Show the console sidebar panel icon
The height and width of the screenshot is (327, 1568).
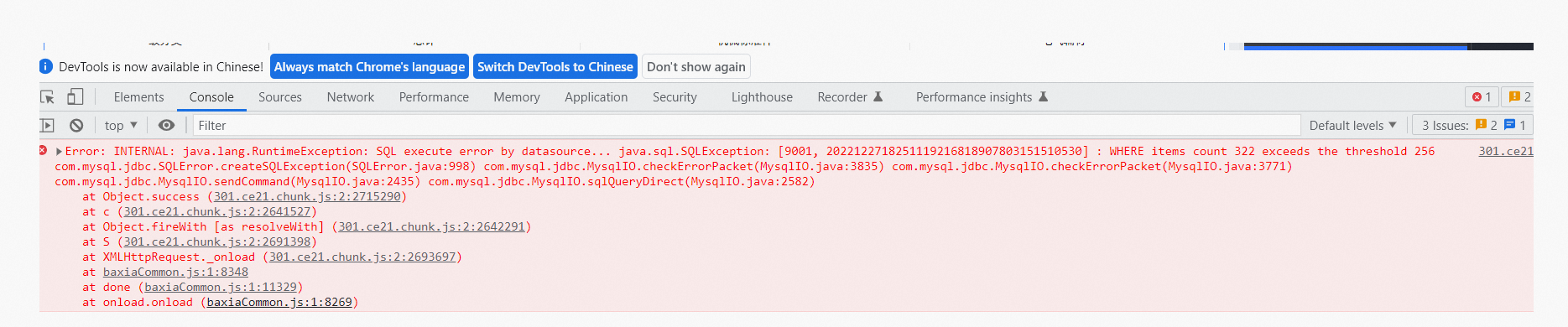pos(47,126)
